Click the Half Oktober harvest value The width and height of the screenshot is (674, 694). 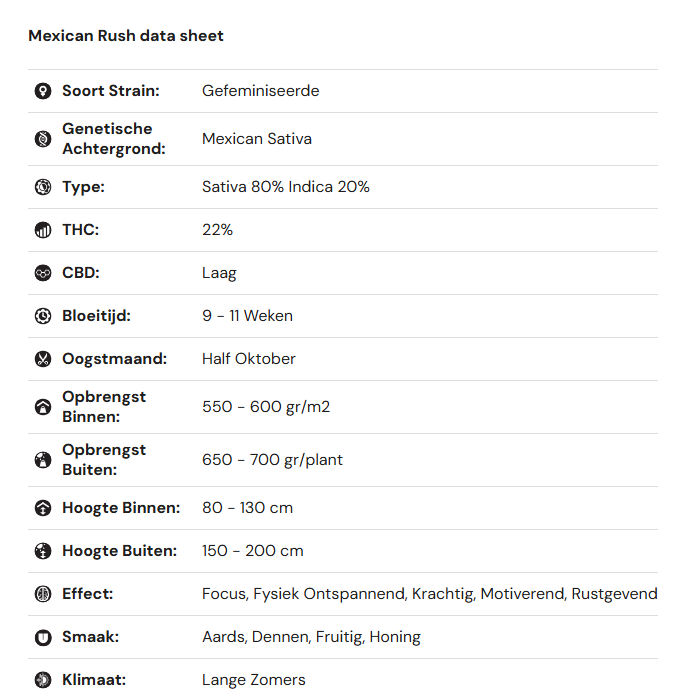[249, 359]
